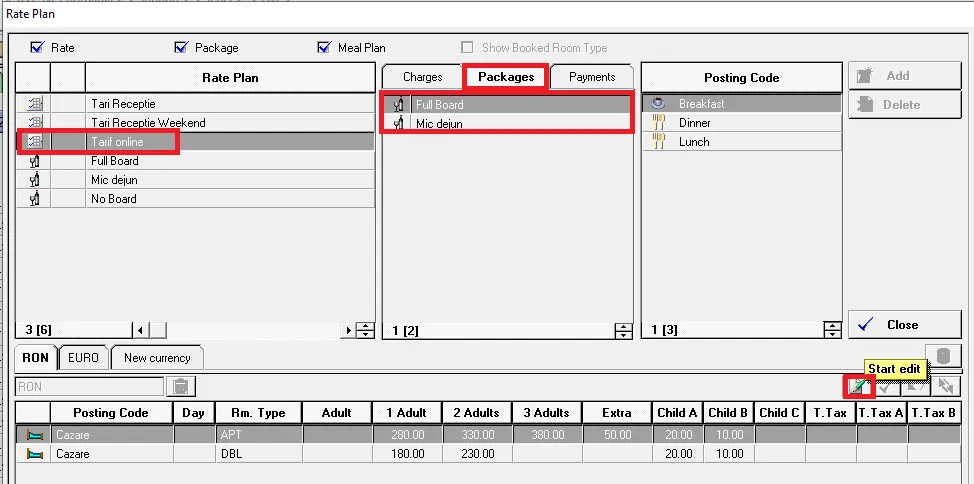974x484 pixels.
Task: Click the clipboard icon next to RON field
Action: click(181, 386)
